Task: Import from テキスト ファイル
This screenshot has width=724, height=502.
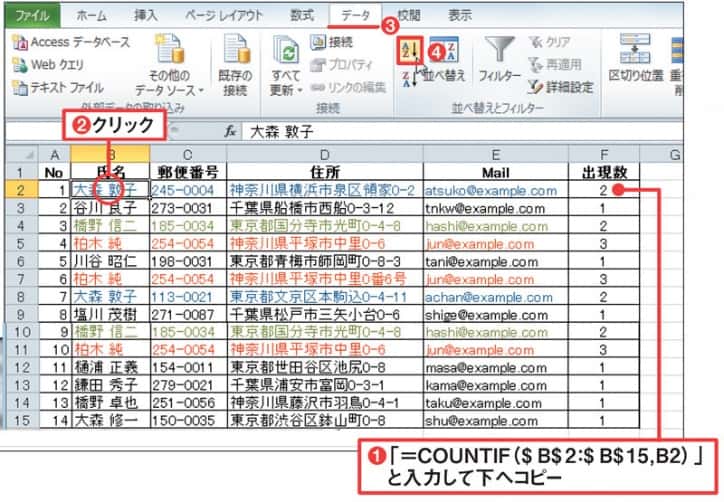Action: (x=60, y=87)
